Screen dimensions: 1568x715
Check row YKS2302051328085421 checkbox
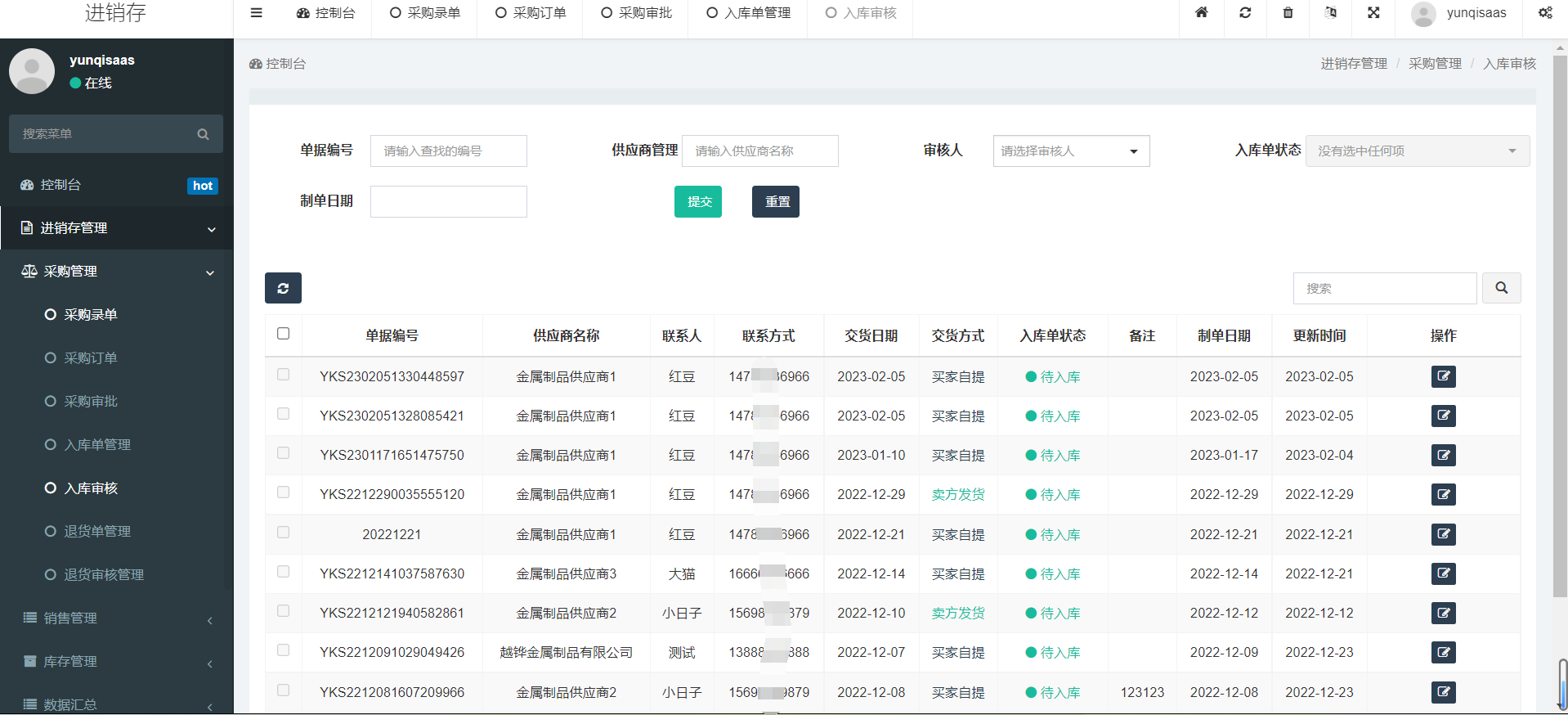283,413
